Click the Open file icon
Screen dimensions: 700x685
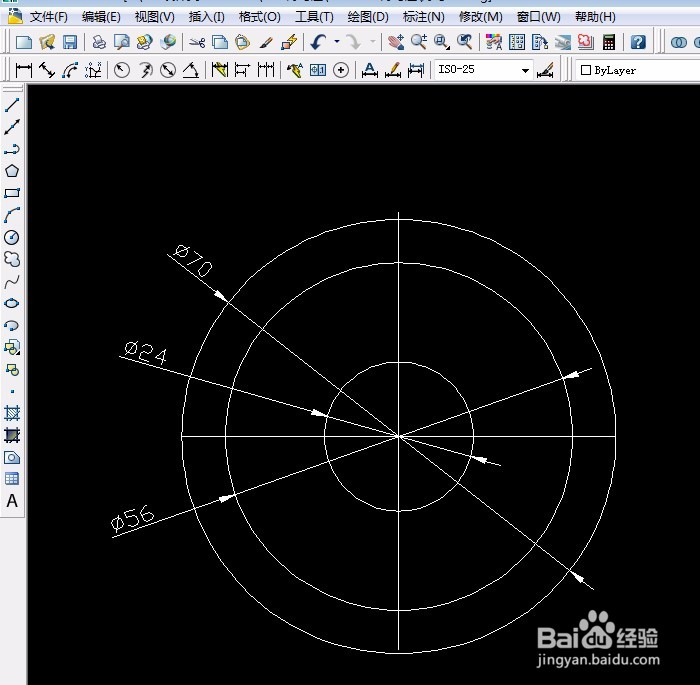47,42
